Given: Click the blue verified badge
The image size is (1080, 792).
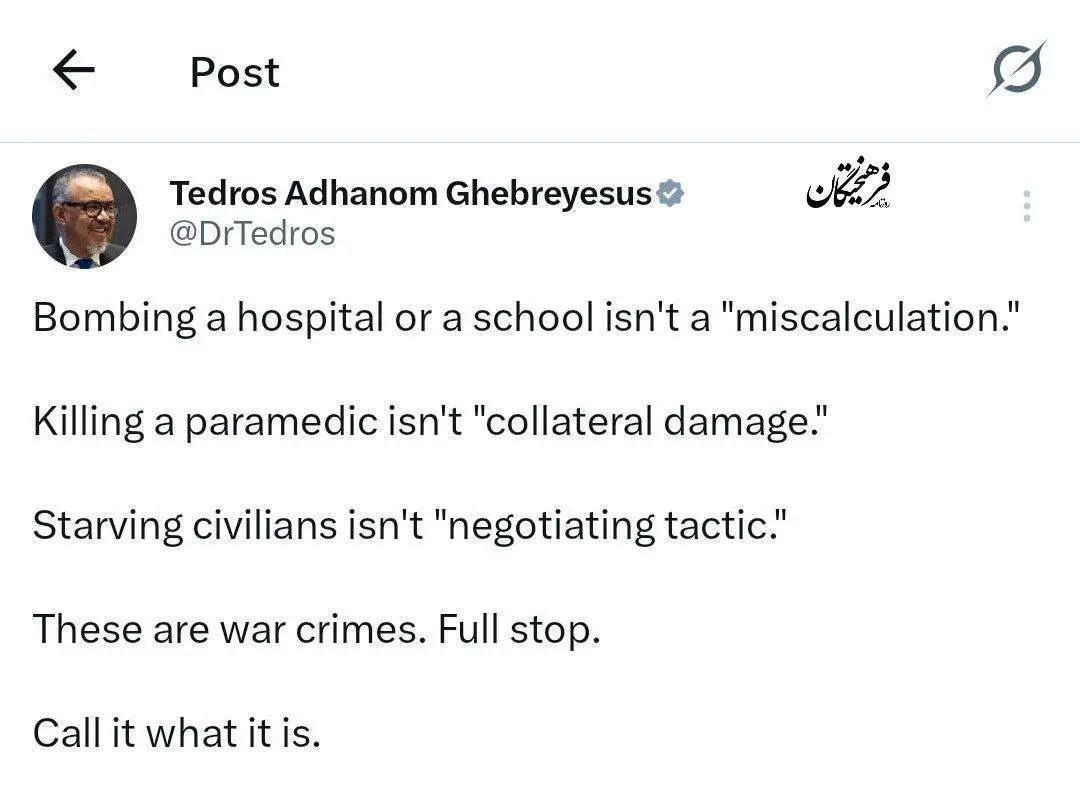Looking at the screenshot, I should [670, 194].
